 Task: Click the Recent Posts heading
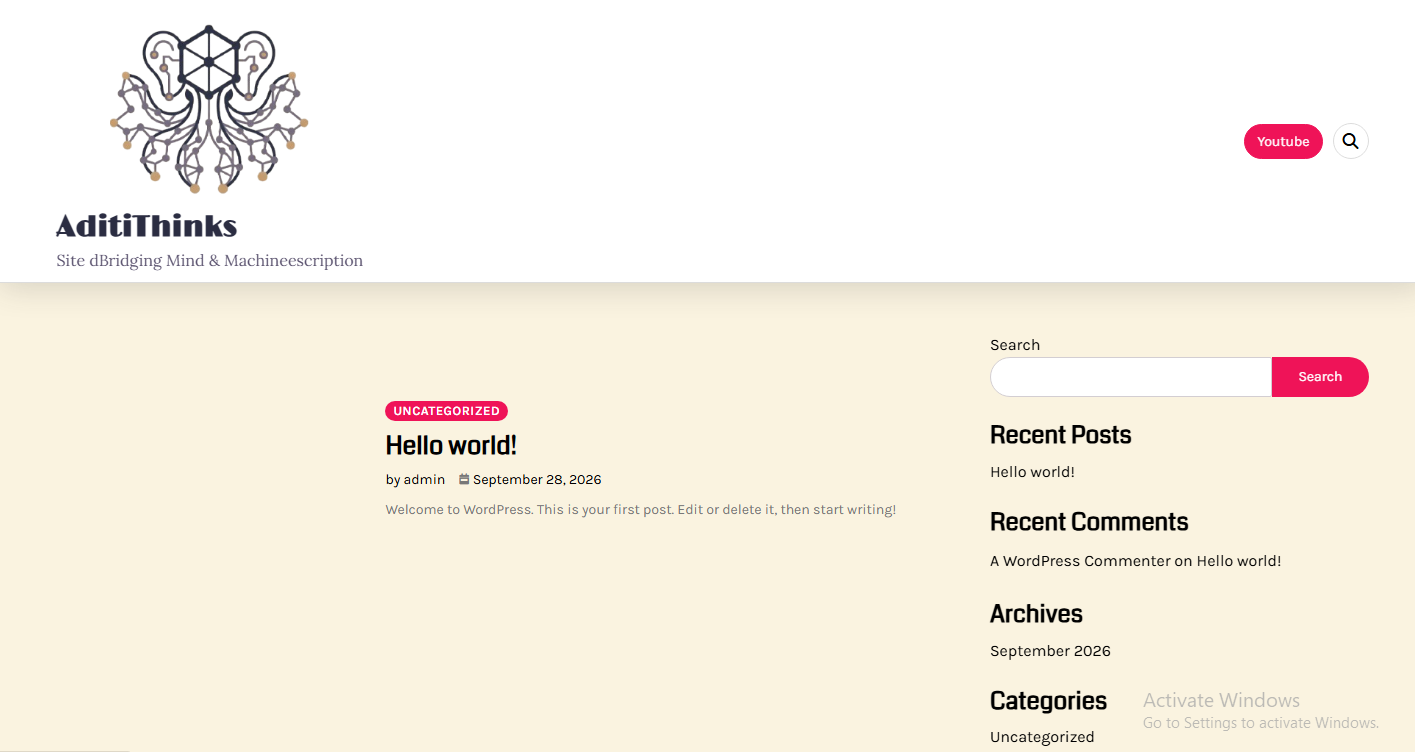click(x=1060, y=435)
